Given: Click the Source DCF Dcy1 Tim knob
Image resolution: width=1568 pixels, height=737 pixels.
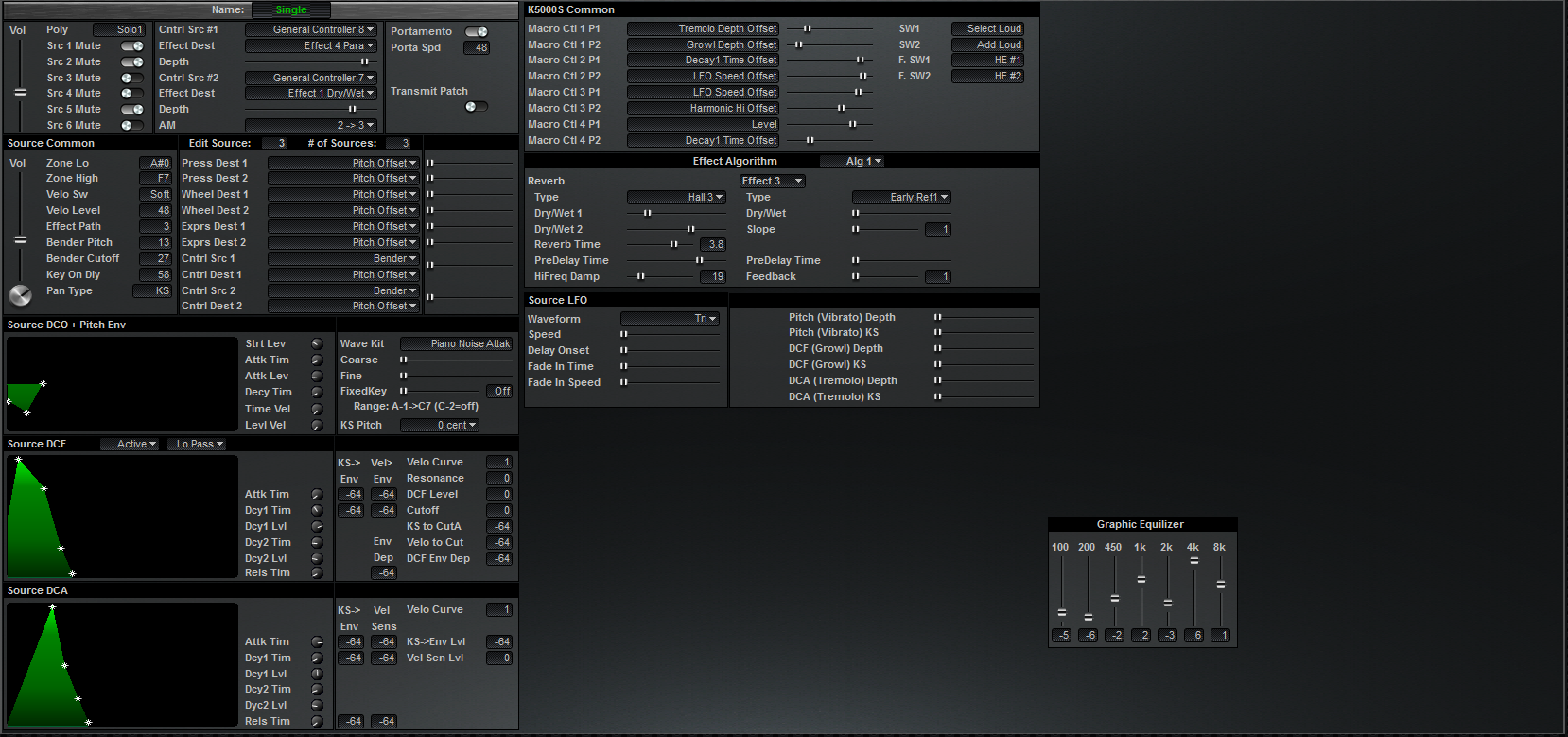Looking at the screenshot, I should [x=317, y=511].
